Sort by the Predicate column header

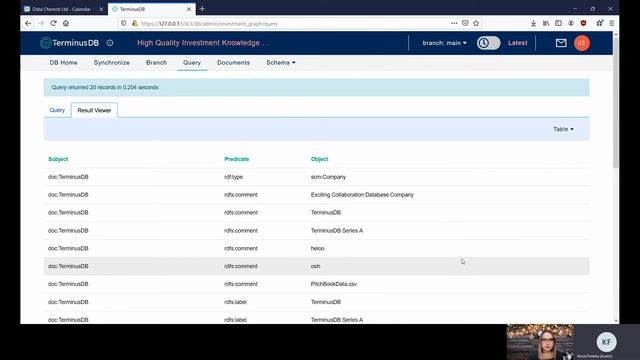point(237,159)
